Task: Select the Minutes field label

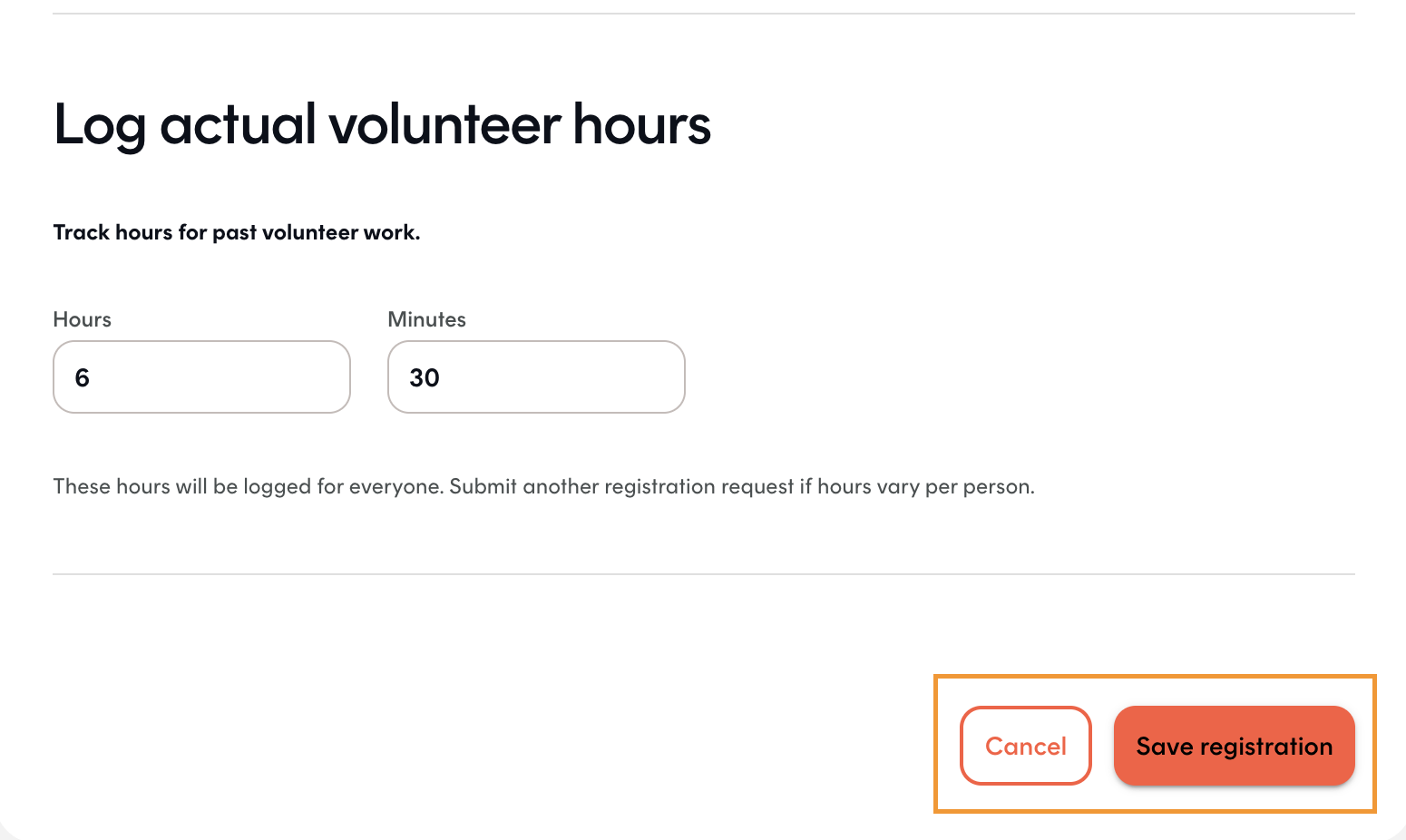Action: pyautogui.click(x=427, y=319)
